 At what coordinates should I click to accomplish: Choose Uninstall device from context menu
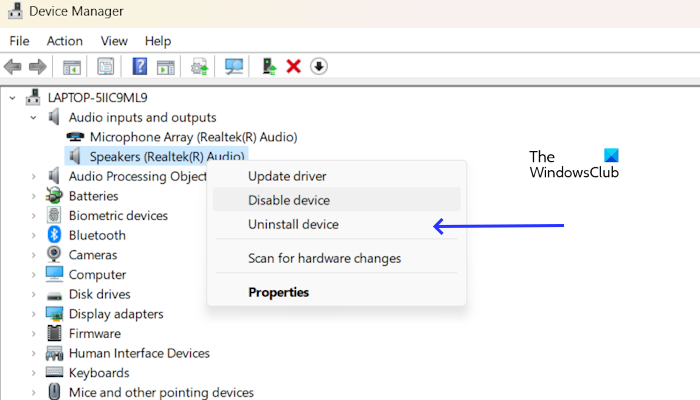pyautogui.click(x=293, y=225)
